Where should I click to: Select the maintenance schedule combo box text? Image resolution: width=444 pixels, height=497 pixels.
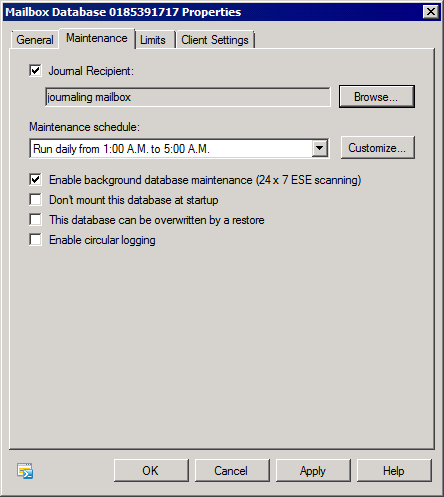click(x=171, y=148)
